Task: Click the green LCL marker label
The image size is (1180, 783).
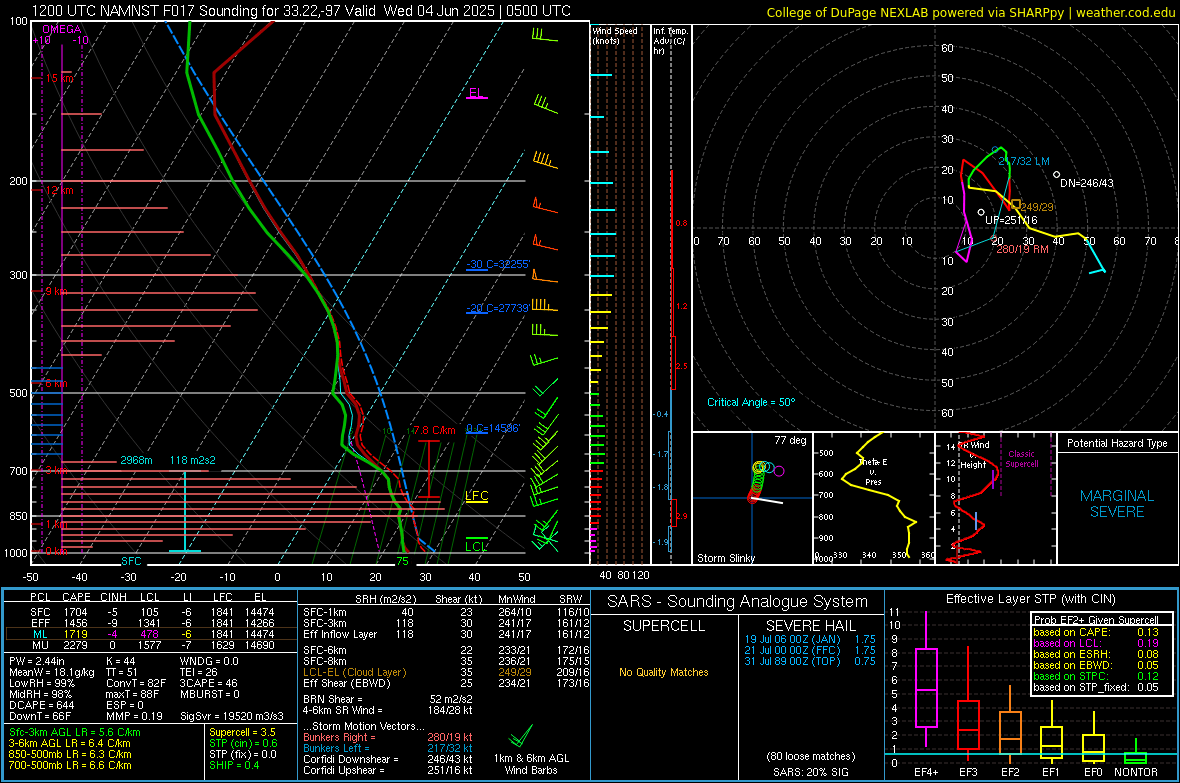Action: point(476,547)
